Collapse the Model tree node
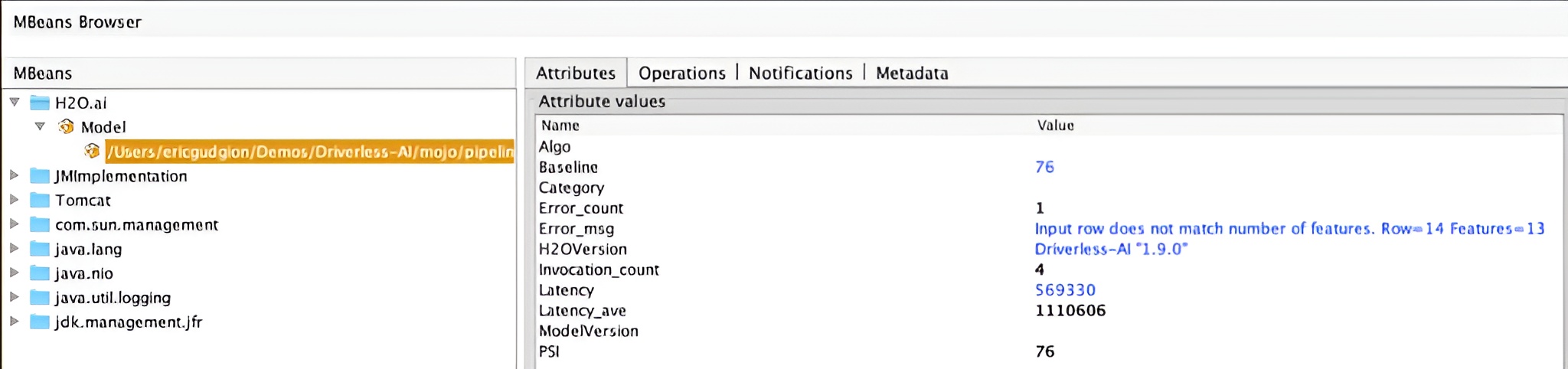Viewport: 1568px width, 369px height. point(40,126)
